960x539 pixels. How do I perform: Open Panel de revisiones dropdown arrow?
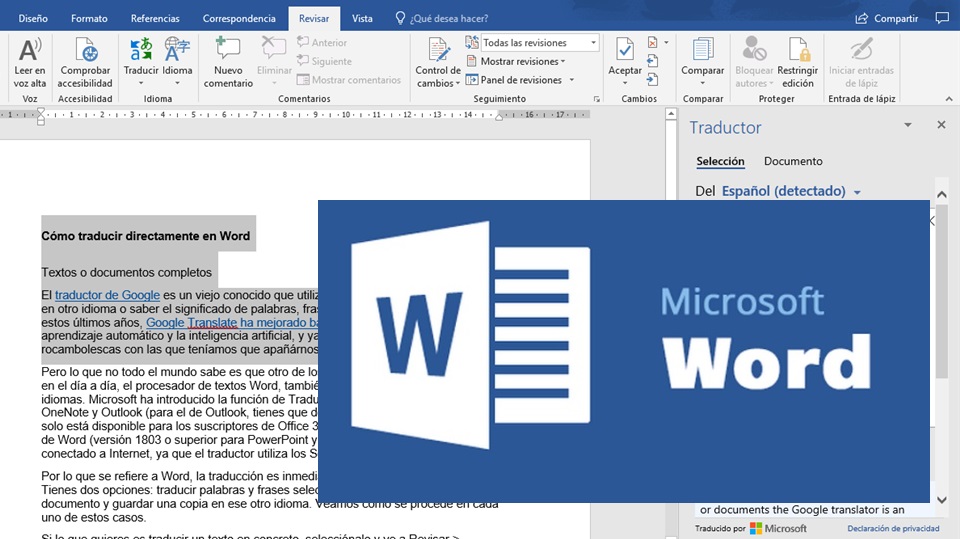tap(572, 80)
